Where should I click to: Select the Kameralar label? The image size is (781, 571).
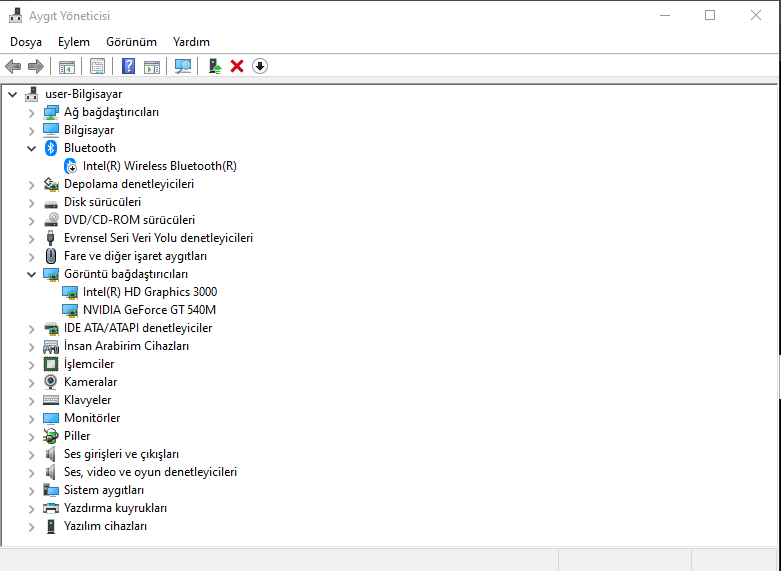pyautogui.click(x=91, y=382)
